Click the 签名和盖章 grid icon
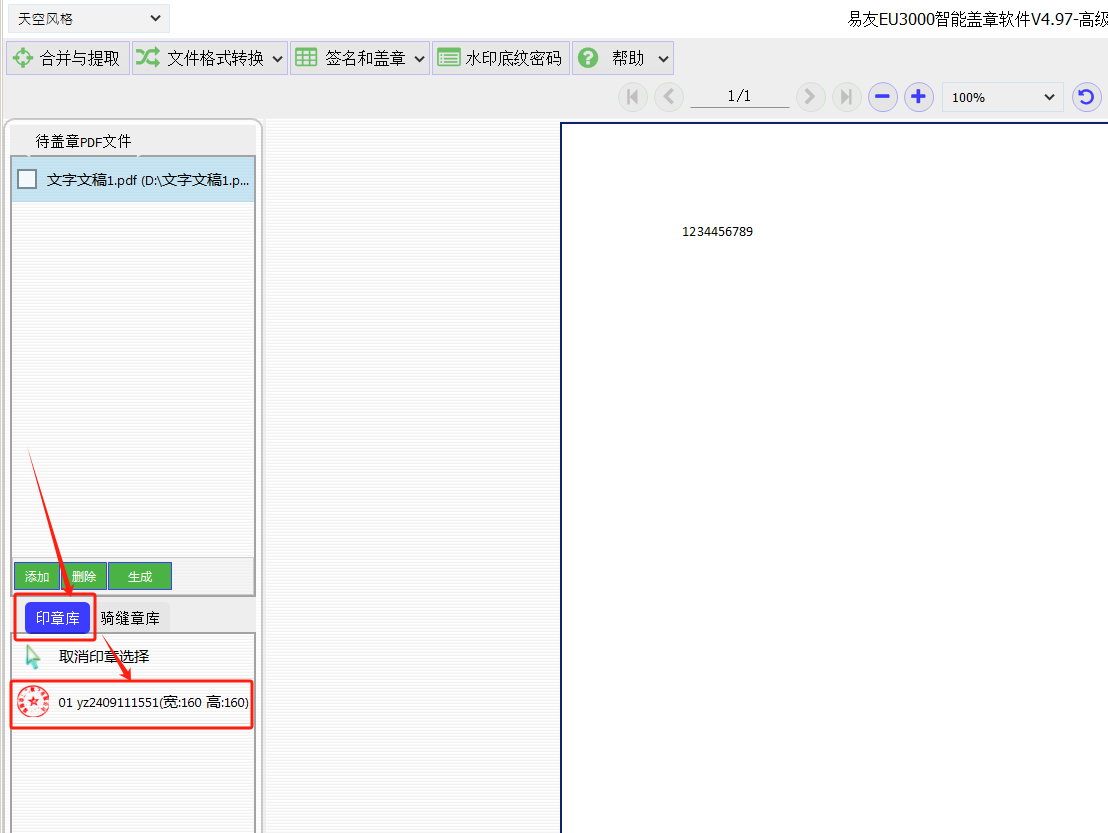 (306, 57)
